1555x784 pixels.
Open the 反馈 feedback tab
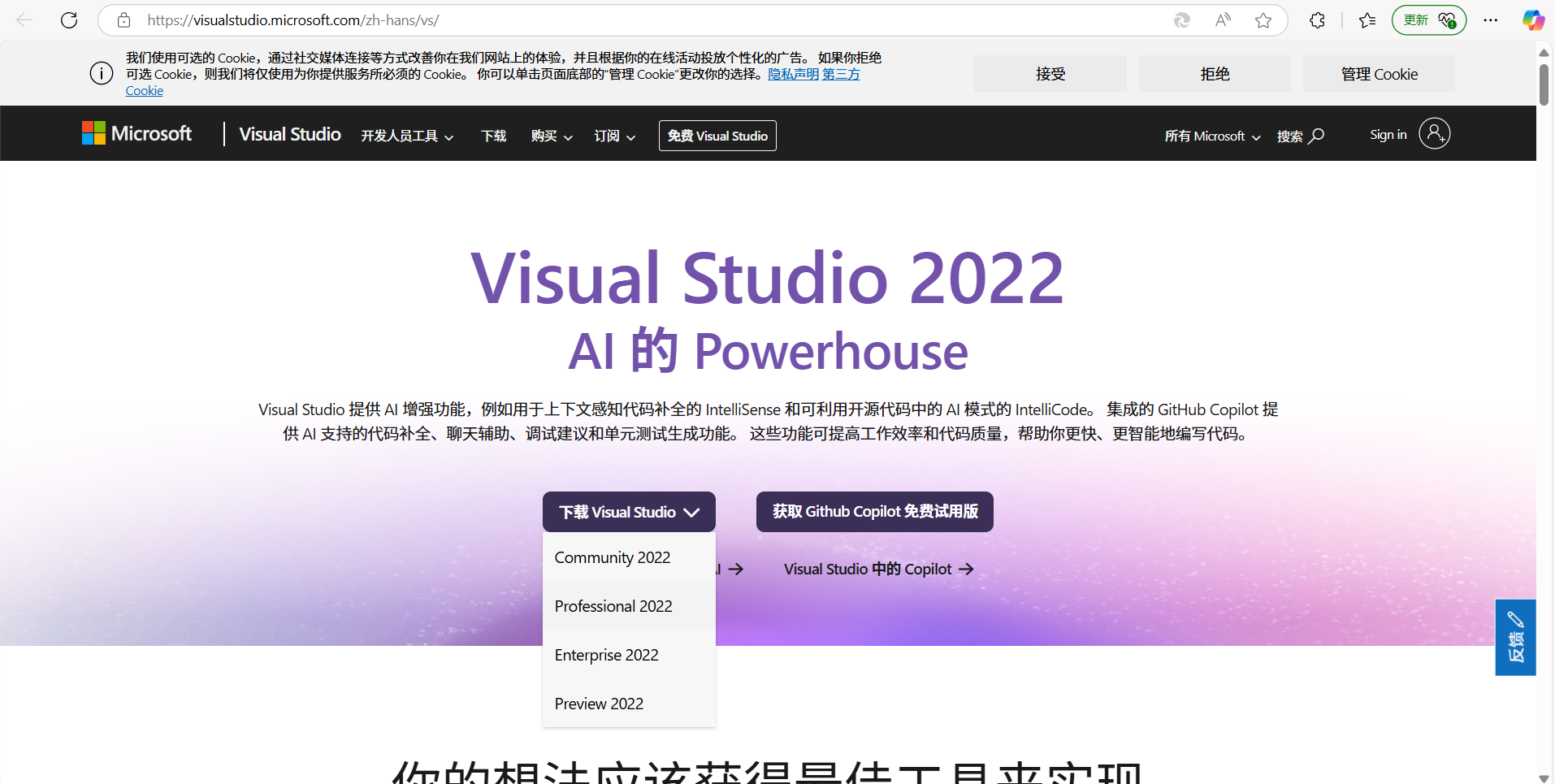coord(1515,637)
